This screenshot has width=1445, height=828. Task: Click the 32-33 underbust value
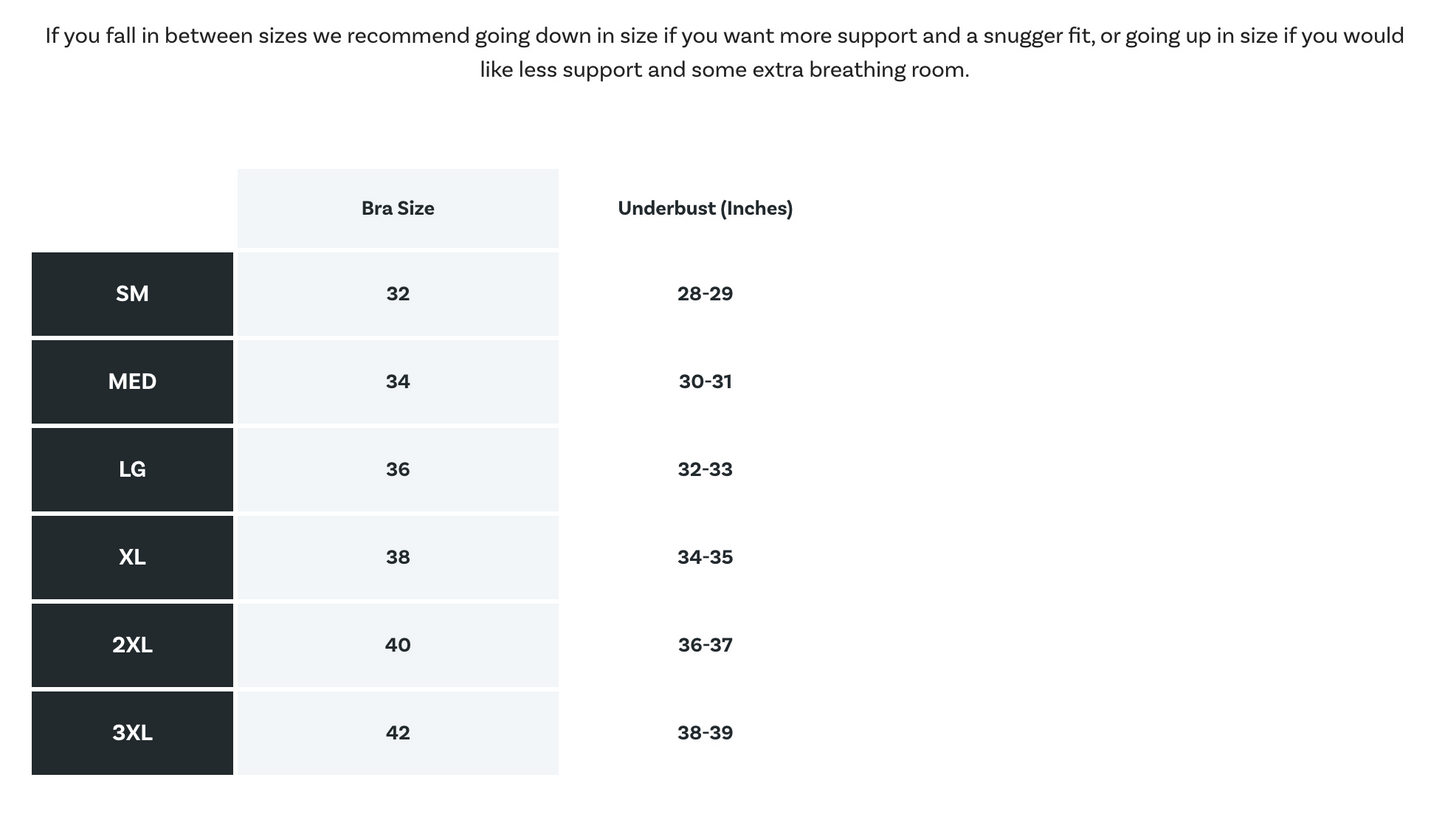(705, 470)
